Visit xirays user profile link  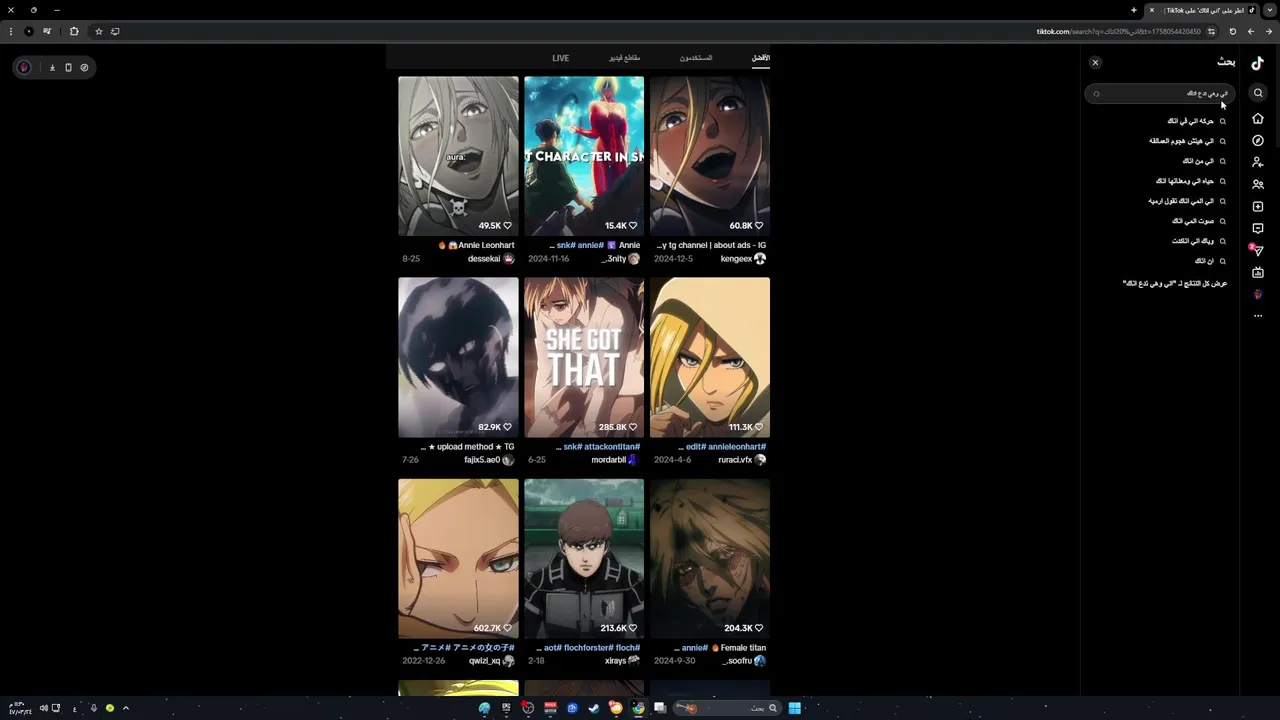[x=616, y=661]
